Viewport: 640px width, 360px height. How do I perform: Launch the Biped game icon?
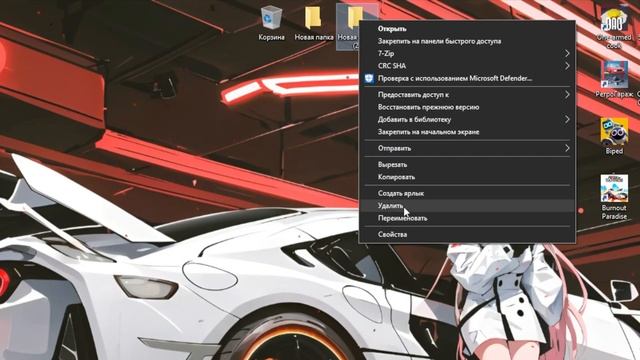pyautogui.click(x=614, y=136)
